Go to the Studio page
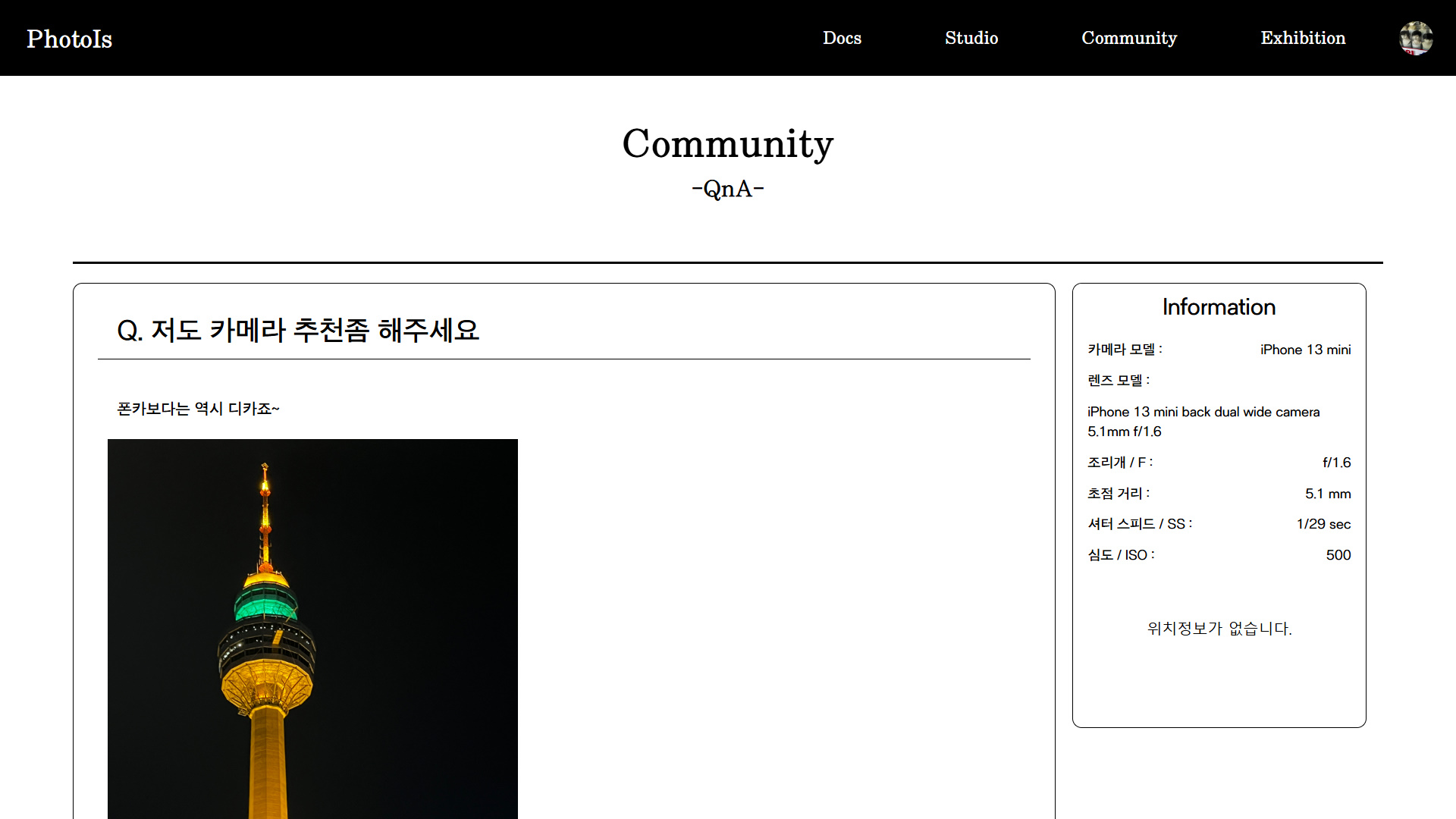 click(971, 38)
